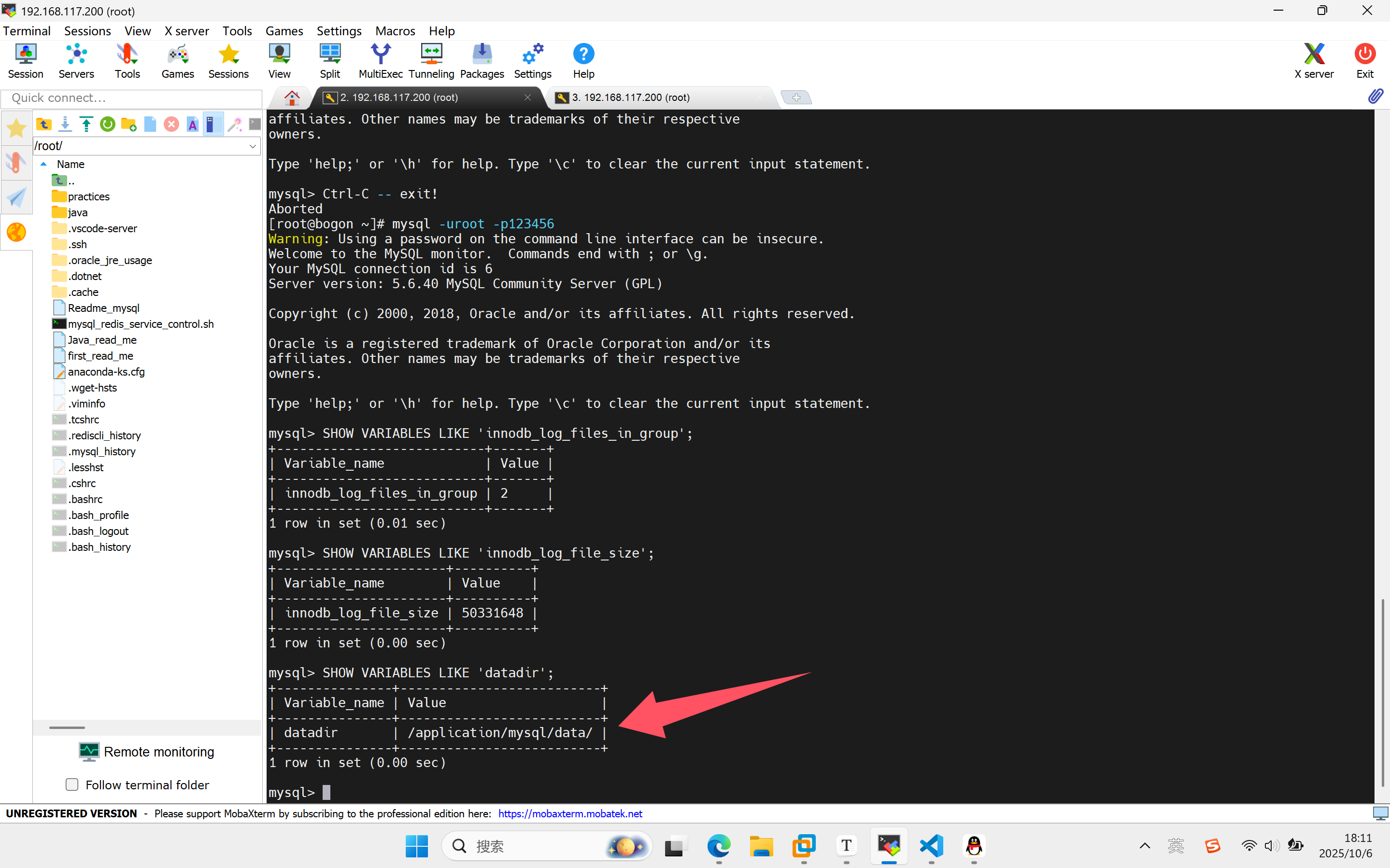Click the Remote monitoring button
Viewport: 1390px width, 868px height.
pyautogui.click(x=147, y=752)
